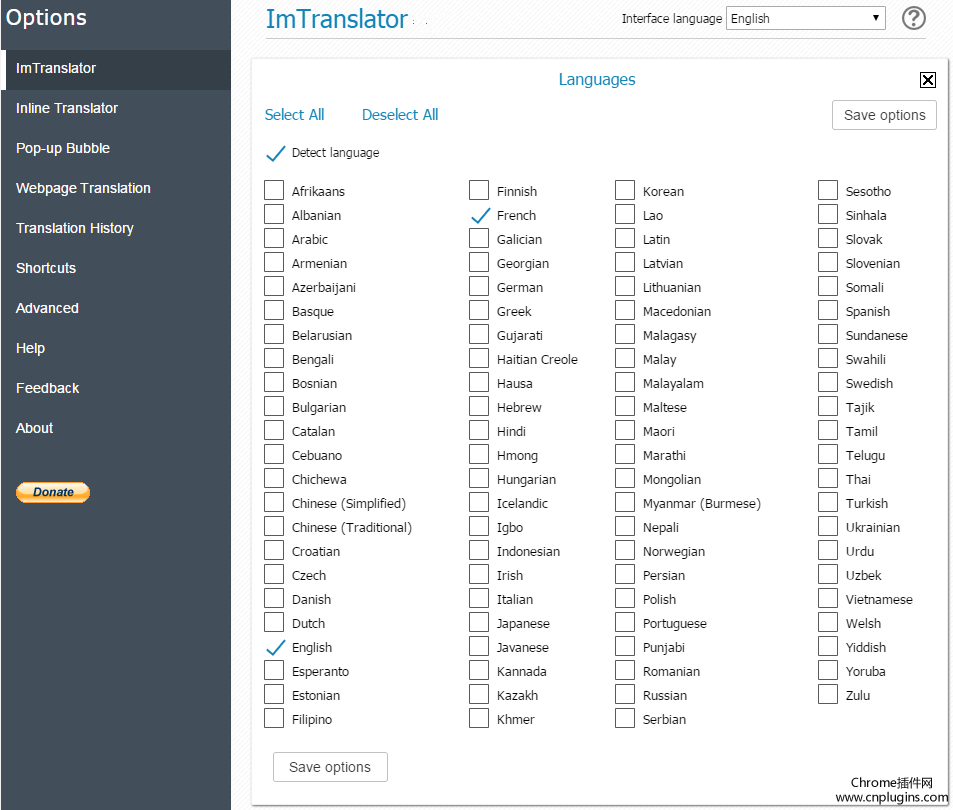The width and height of the screenshot is (953, 810).
Task: Enable Arabic language checkbox
Action: pos(274,238)
